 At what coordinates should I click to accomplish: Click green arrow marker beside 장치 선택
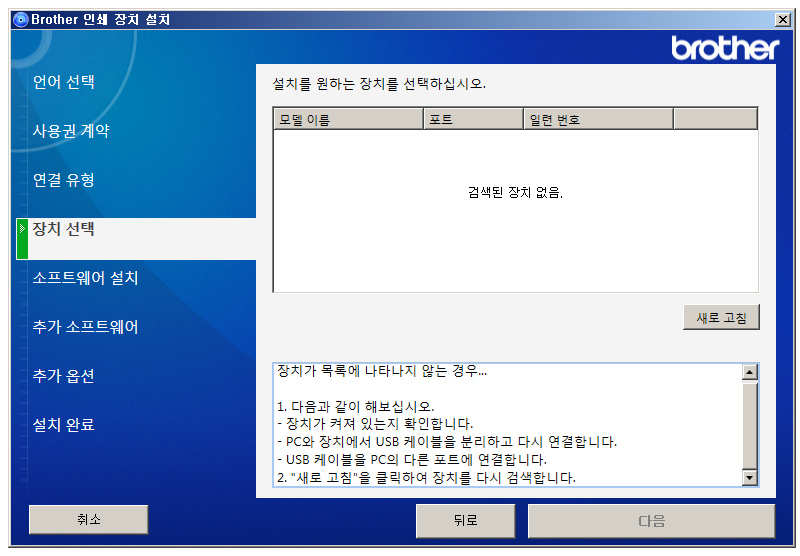[x=22, y=239]
